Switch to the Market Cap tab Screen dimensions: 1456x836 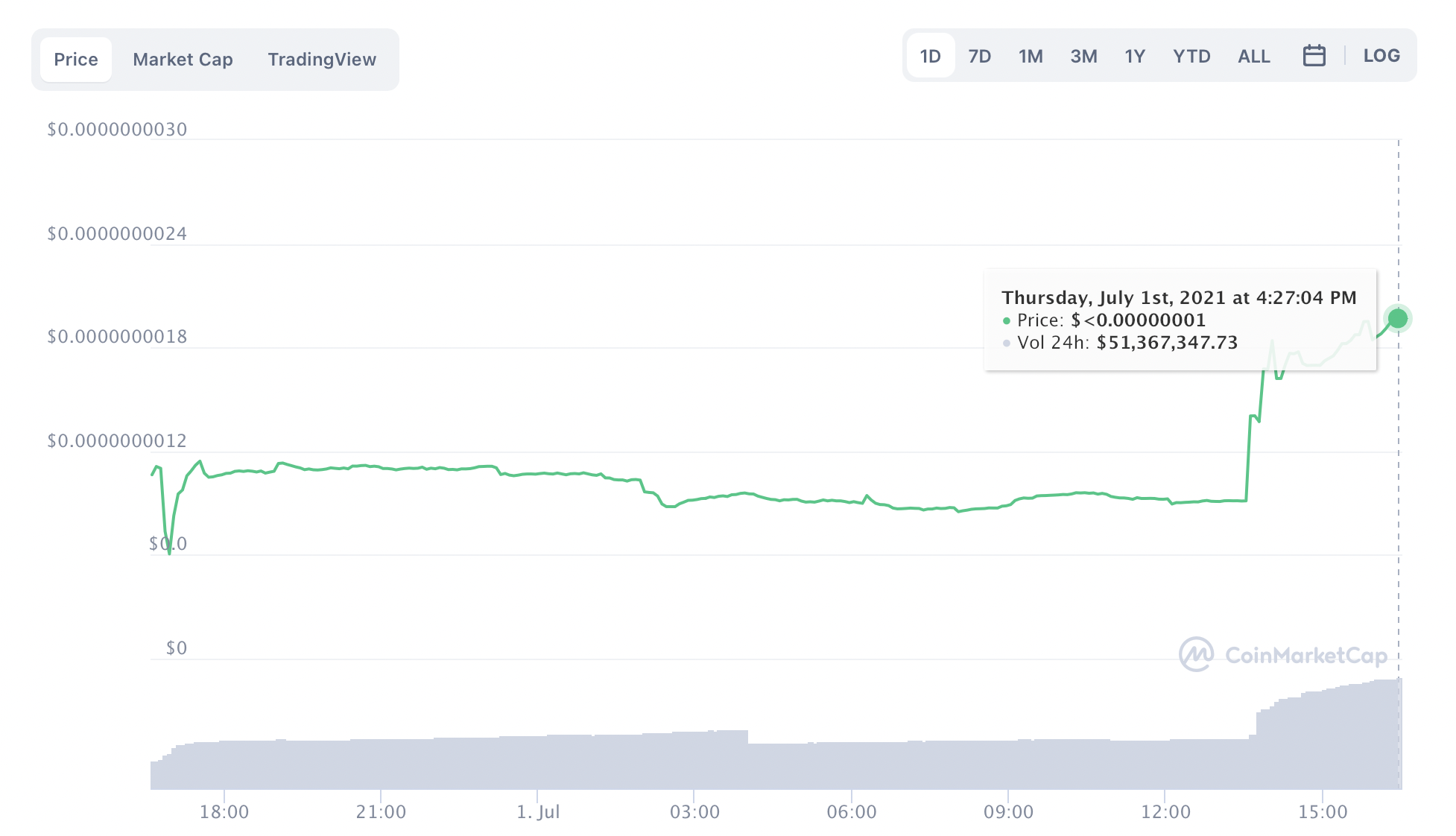[183, 60]
